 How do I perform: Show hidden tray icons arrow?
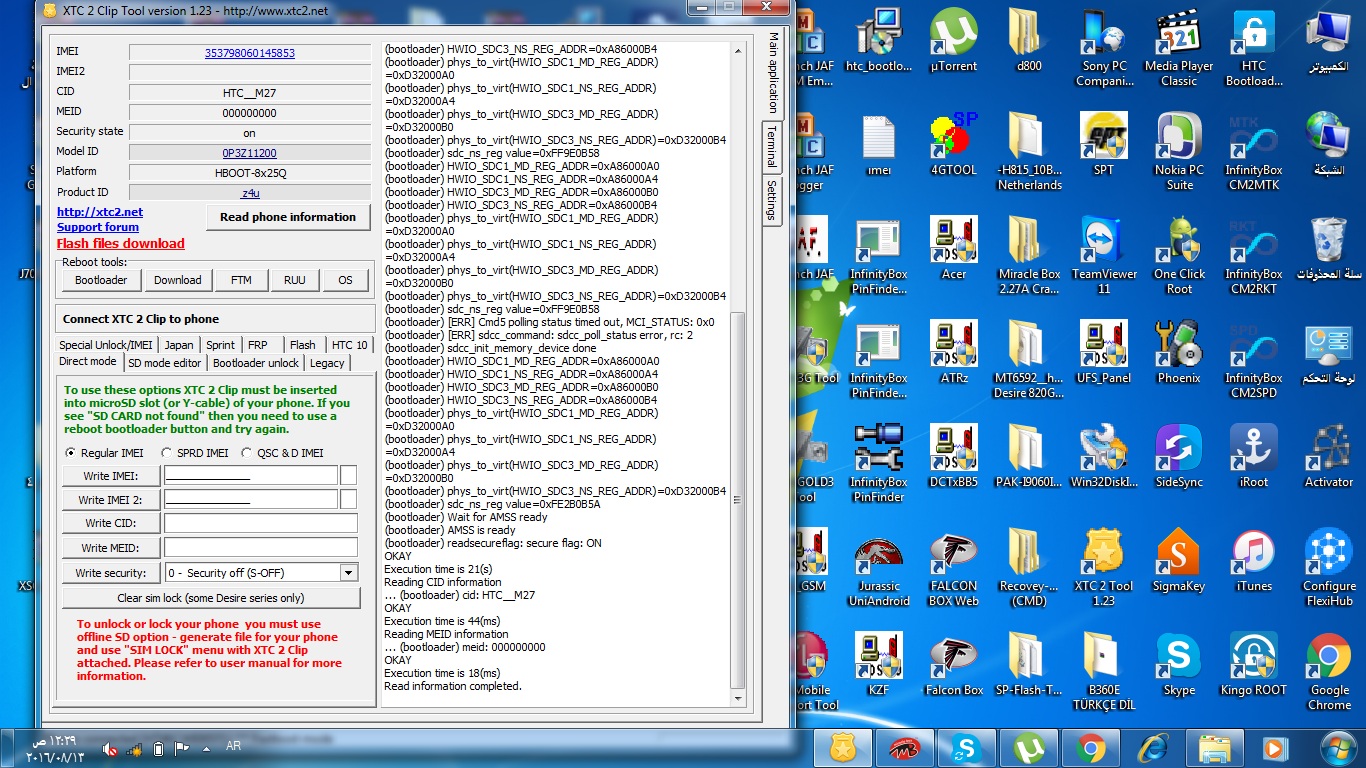tap(205, 747)
